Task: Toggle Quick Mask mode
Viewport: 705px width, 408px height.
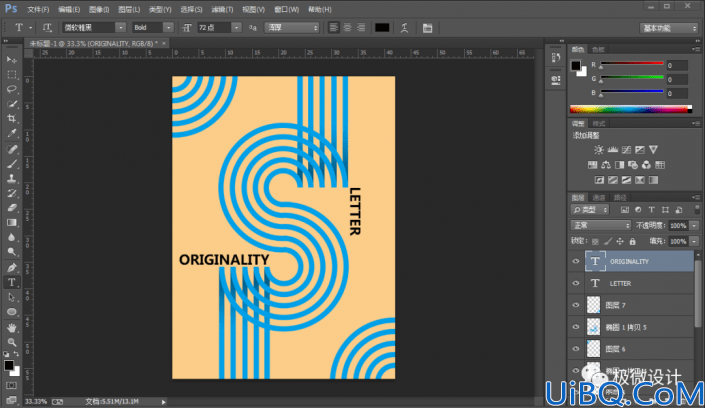Action: click(x=12, y=386)
